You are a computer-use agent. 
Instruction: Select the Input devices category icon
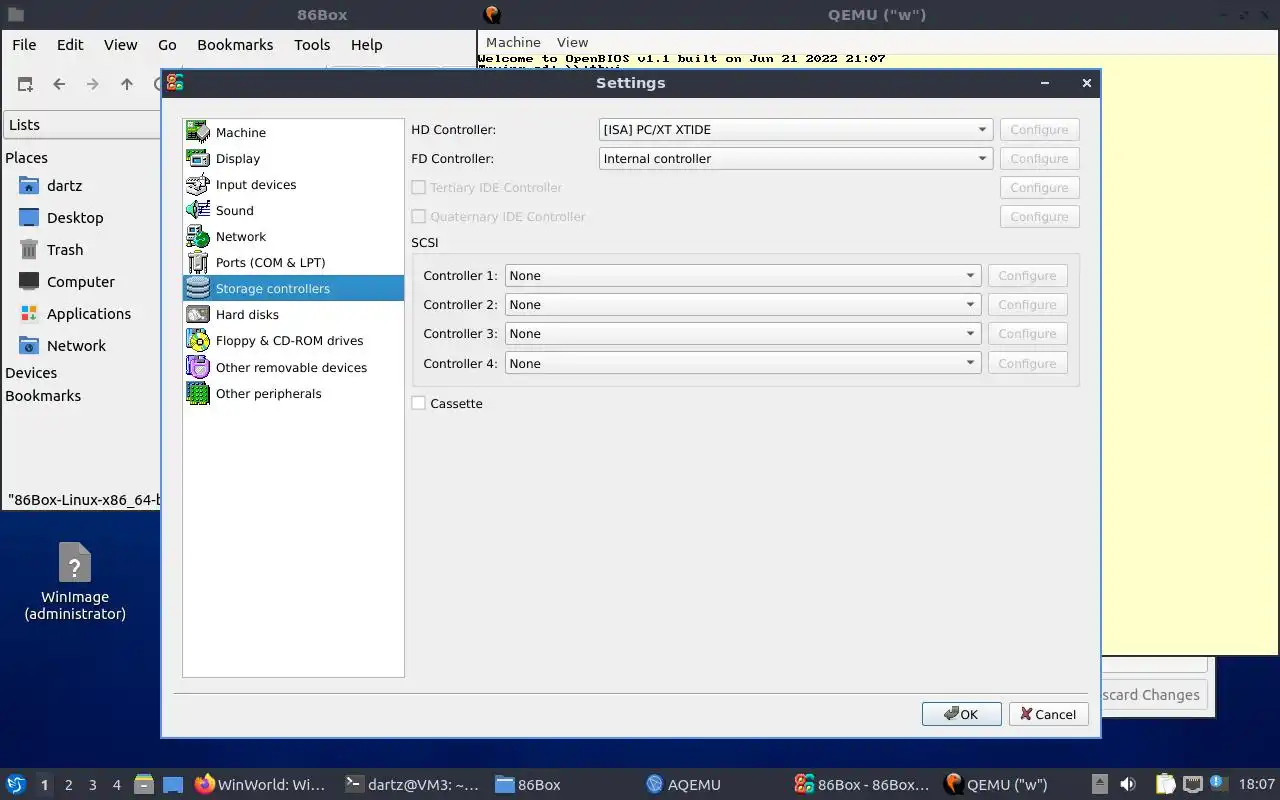[198, 184]
